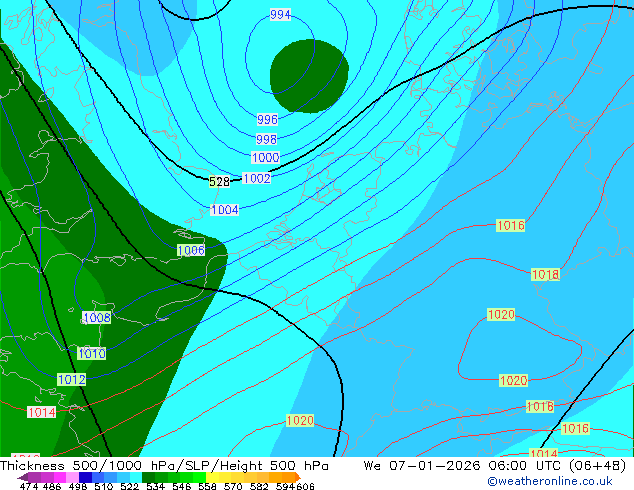Click the uppermost red 1016 label

[x=511, y=226]
